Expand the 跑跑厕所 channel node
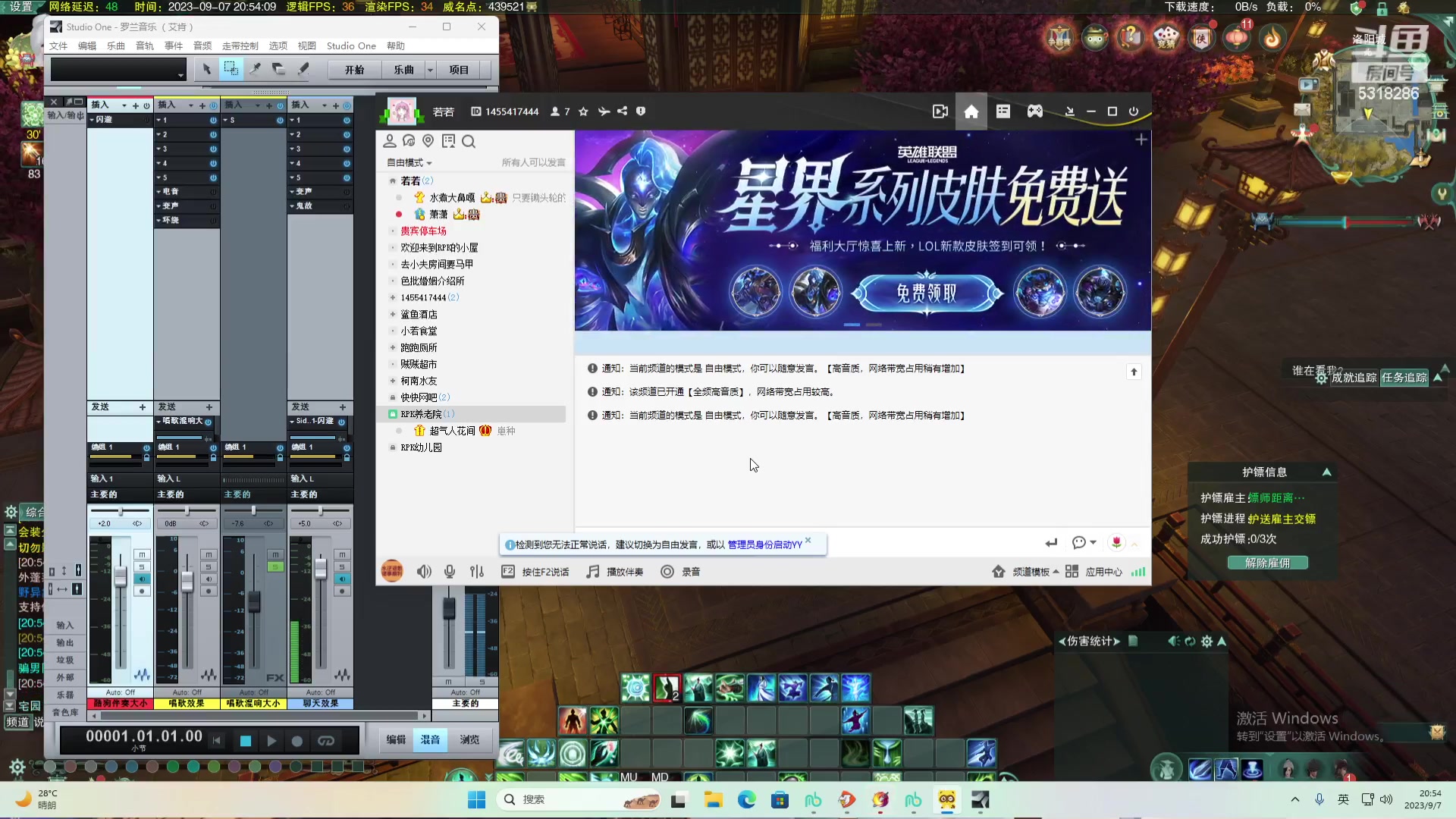The image size is (1456, 819). pos(392,347)
